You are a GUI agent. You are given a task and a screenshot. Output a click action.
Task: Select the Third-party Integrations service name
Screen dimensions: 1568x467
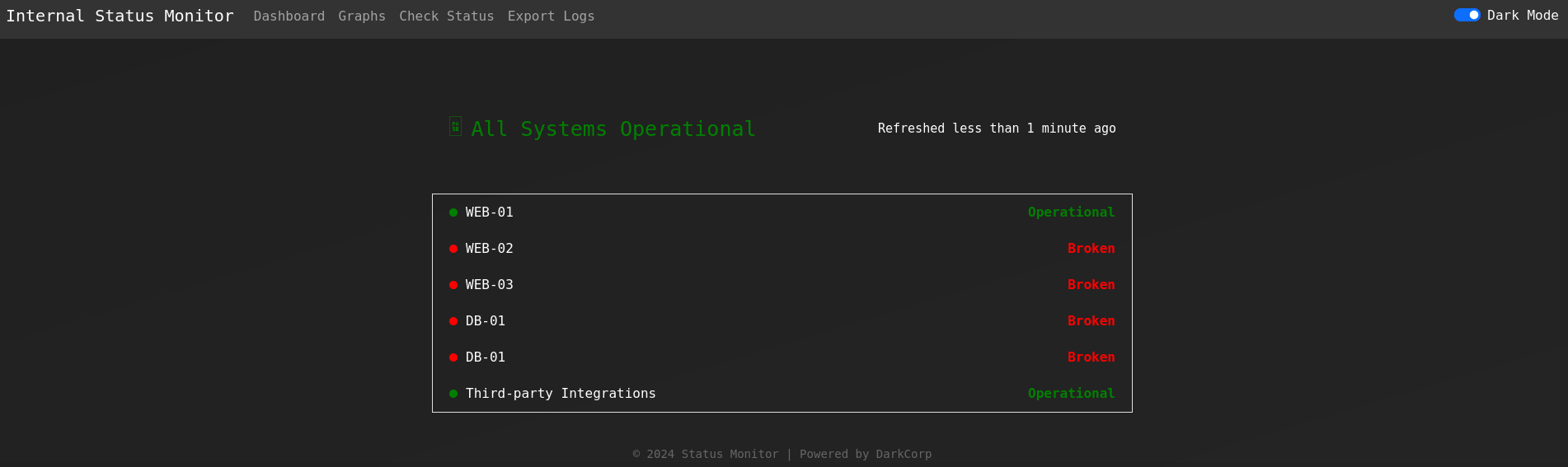point(561,394)
